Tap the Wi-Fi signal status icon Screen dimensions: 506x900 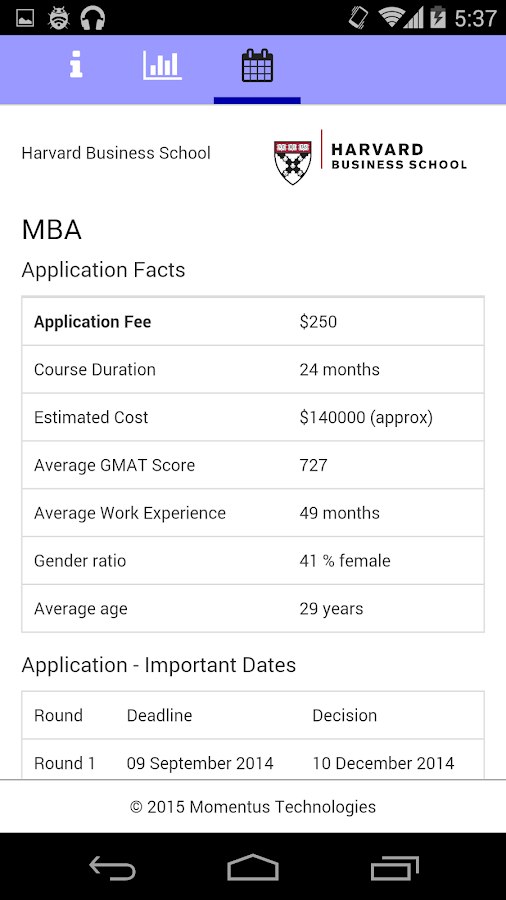390,17
